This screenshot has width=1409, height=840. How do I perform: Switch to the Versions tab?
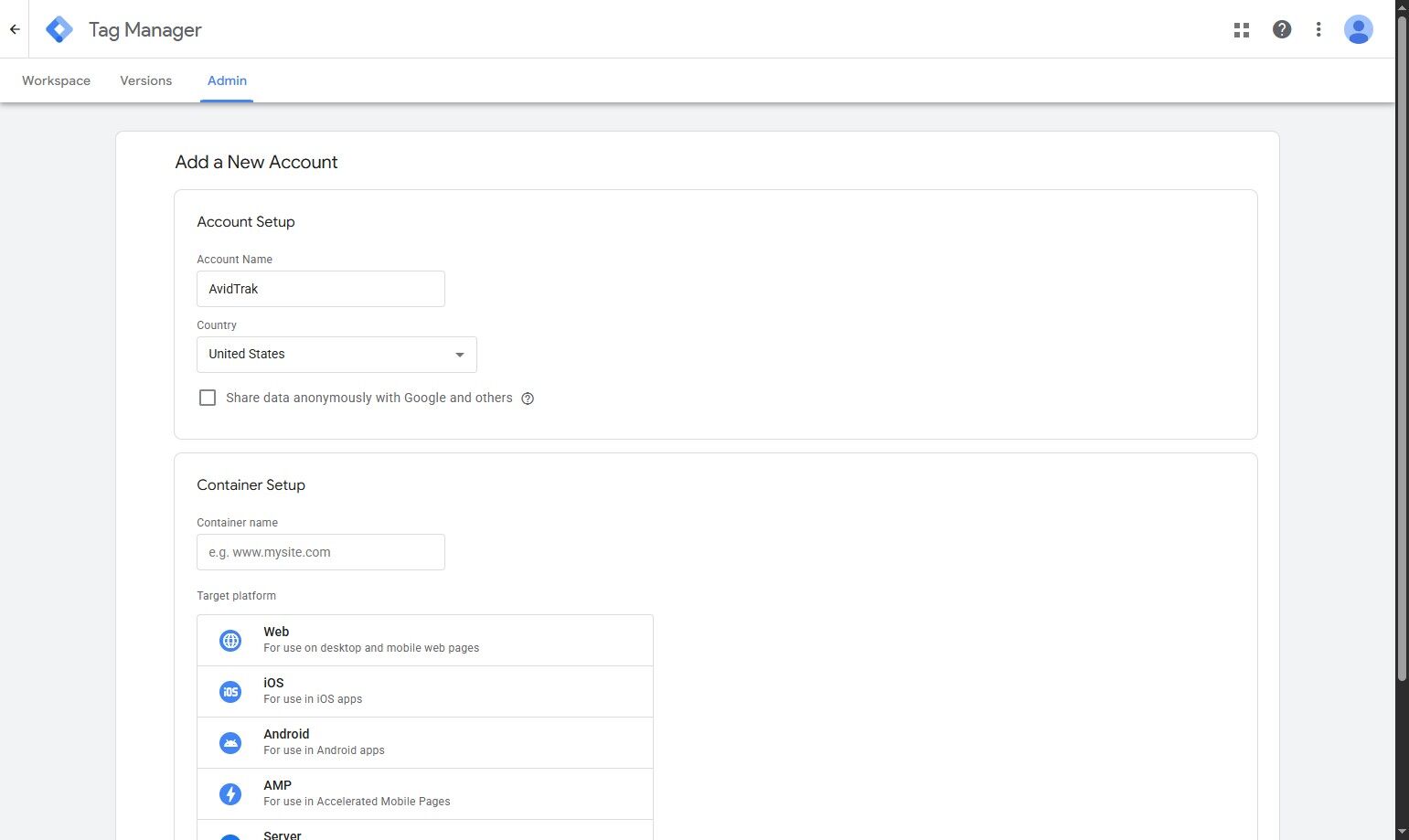click(x=145, y=80)
